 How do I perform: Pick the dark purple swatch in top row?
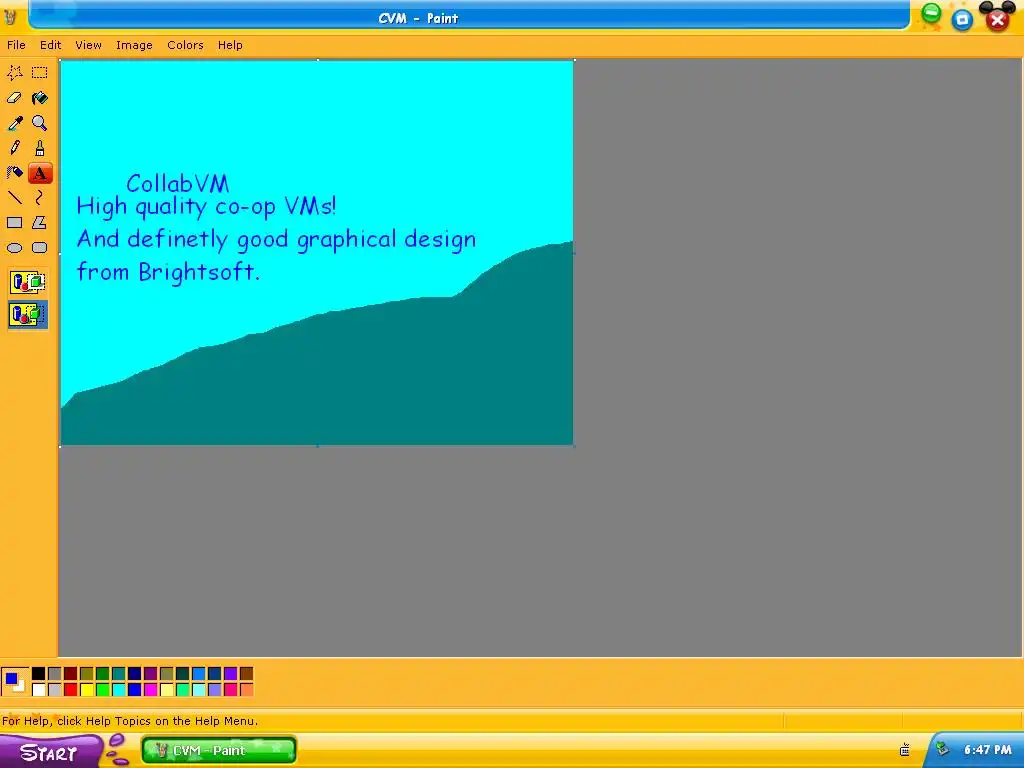tap(150, 673)
